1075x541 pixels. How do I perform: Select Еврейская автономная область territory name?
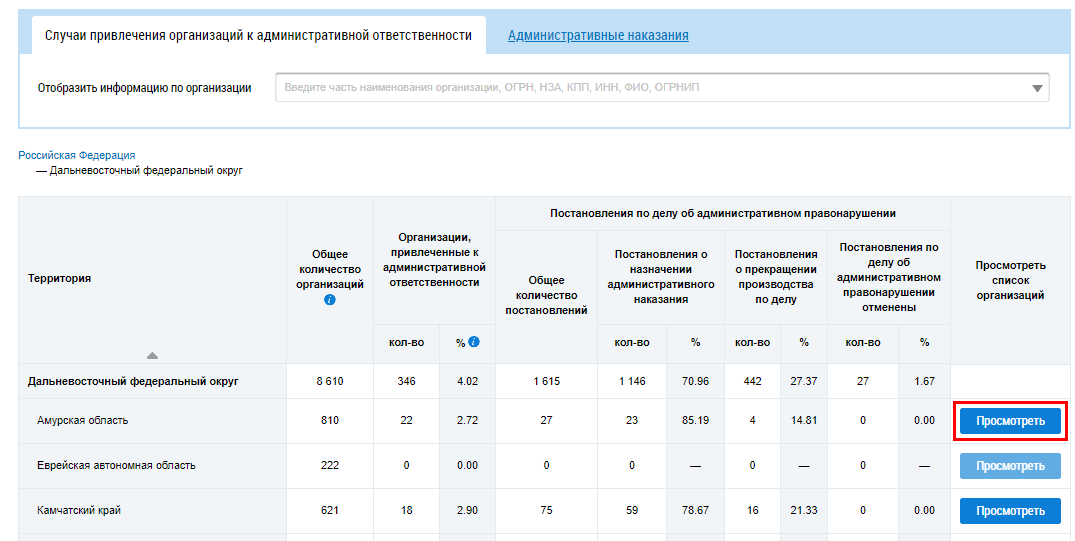coord(116,466)
